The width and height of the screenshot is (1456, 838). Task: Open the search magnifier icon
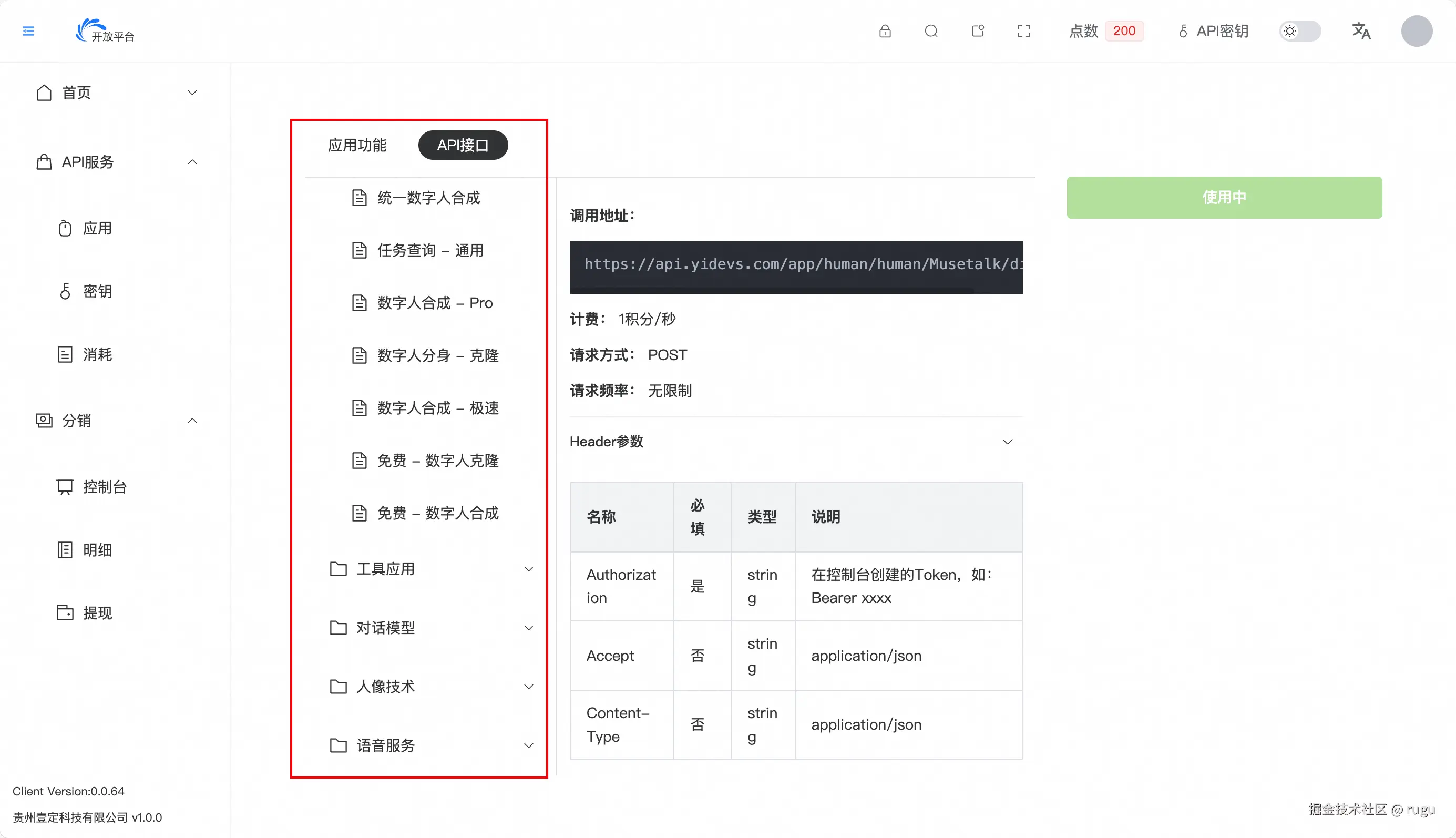click(x=931, y=31)
